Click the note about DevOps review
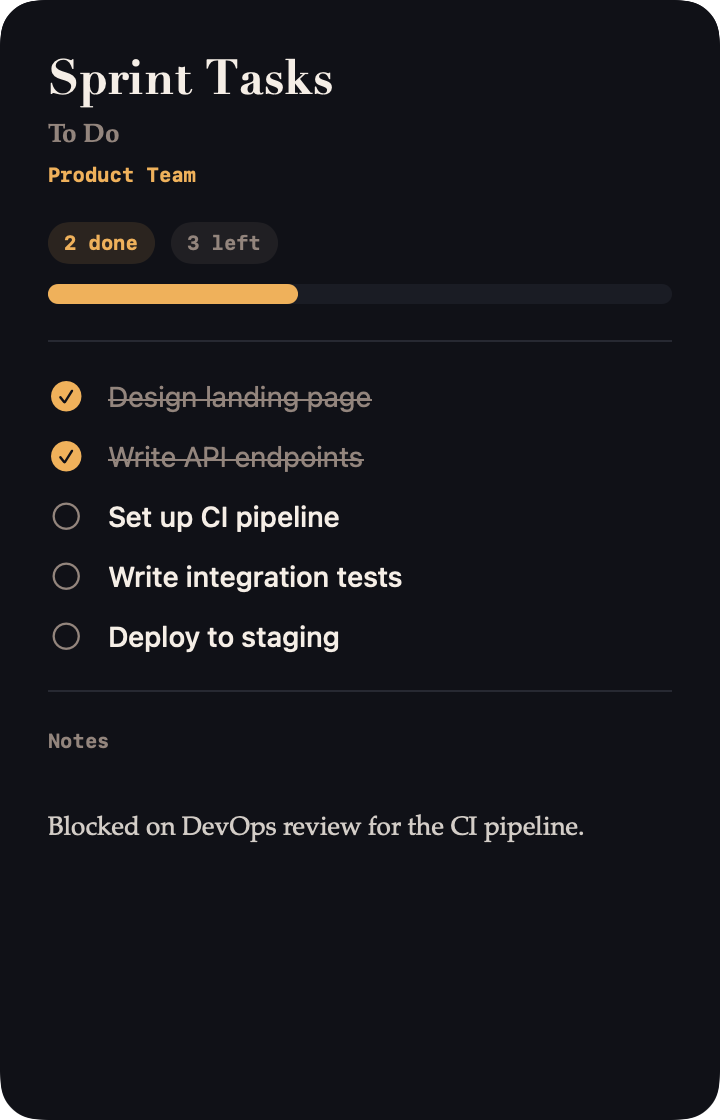 [x=316, y=827]
